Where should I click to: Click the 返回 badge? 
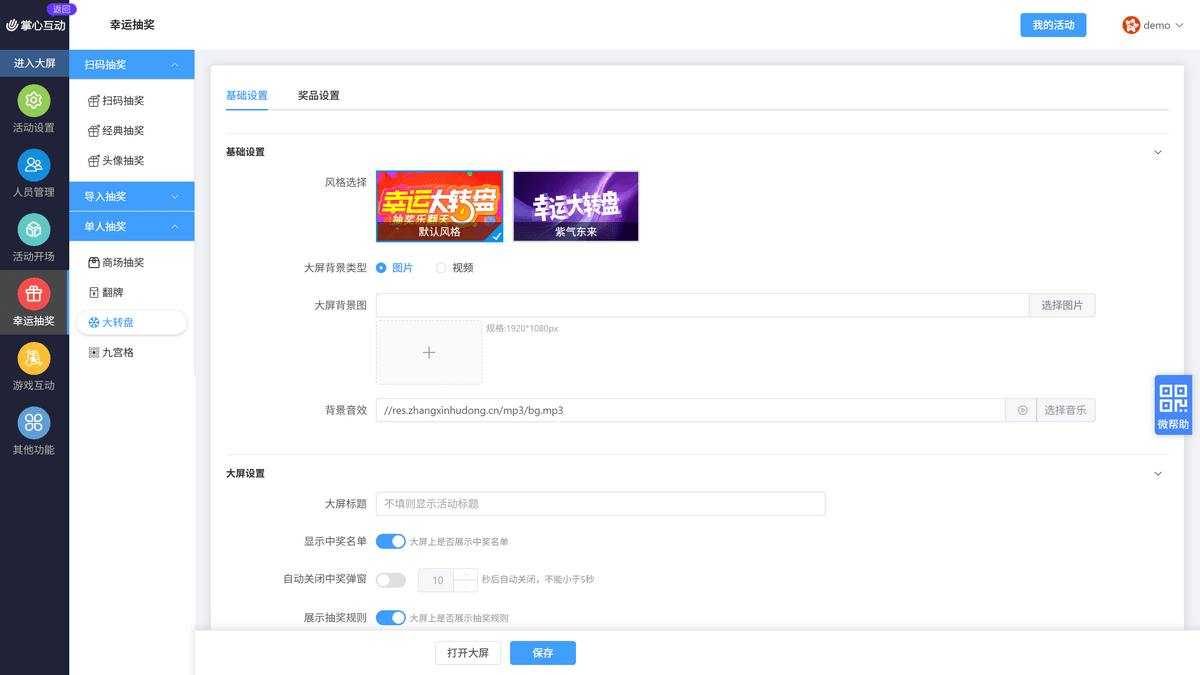pyautogui.click(x=61, y=8)
